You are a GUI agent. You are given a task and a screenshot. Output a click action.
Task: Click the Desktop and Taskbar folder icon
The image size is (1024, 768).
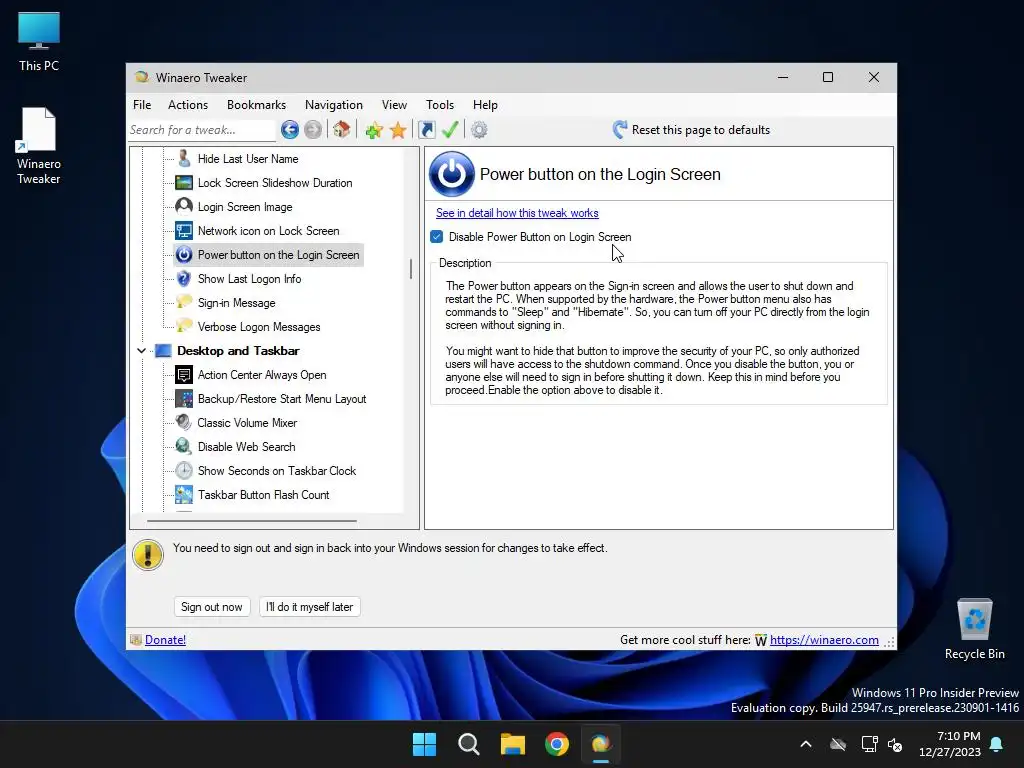(163, 351)
